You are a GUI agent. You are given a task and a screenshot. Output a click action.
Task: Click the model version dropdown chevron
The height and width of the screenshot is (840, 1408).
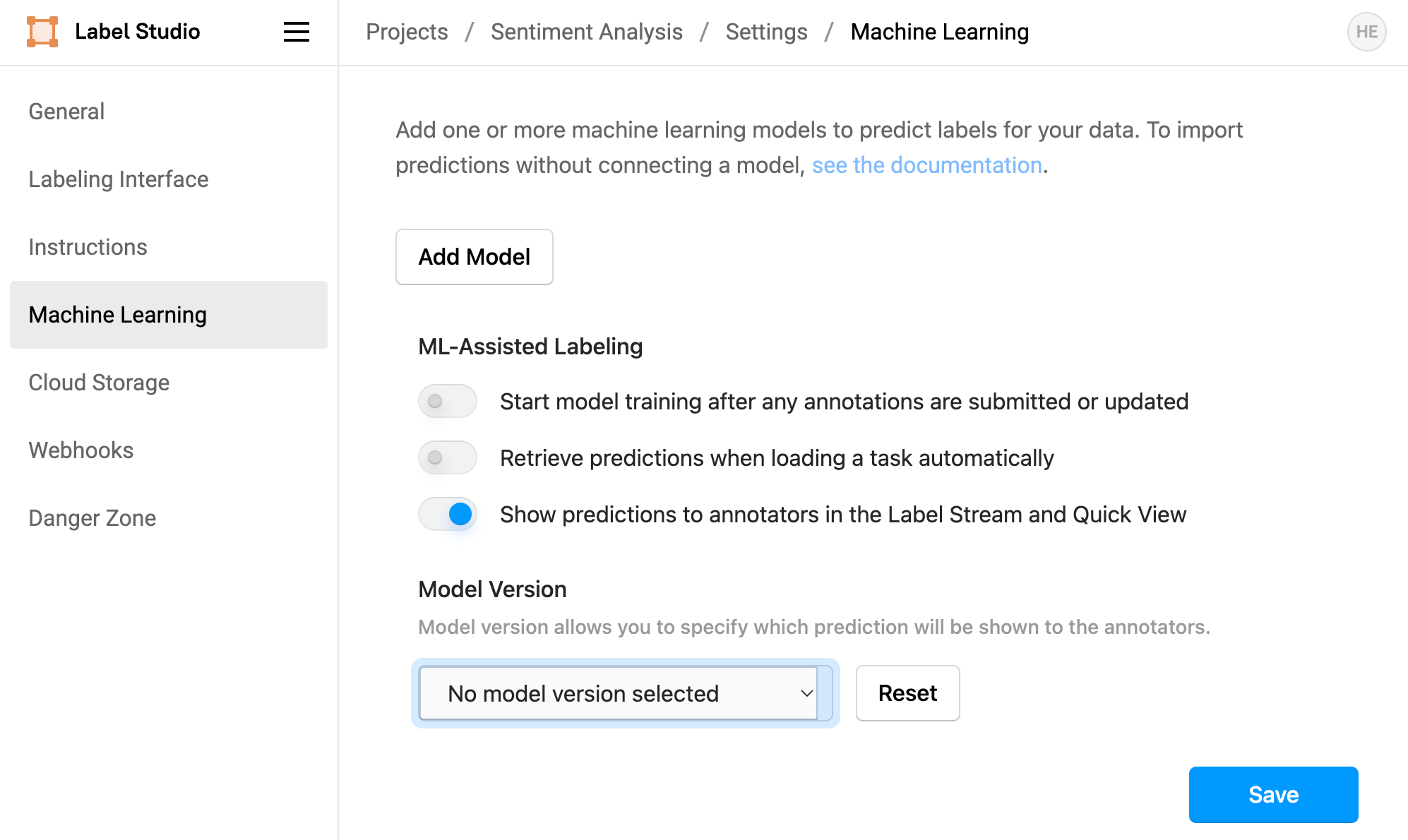tap(806, 693)
